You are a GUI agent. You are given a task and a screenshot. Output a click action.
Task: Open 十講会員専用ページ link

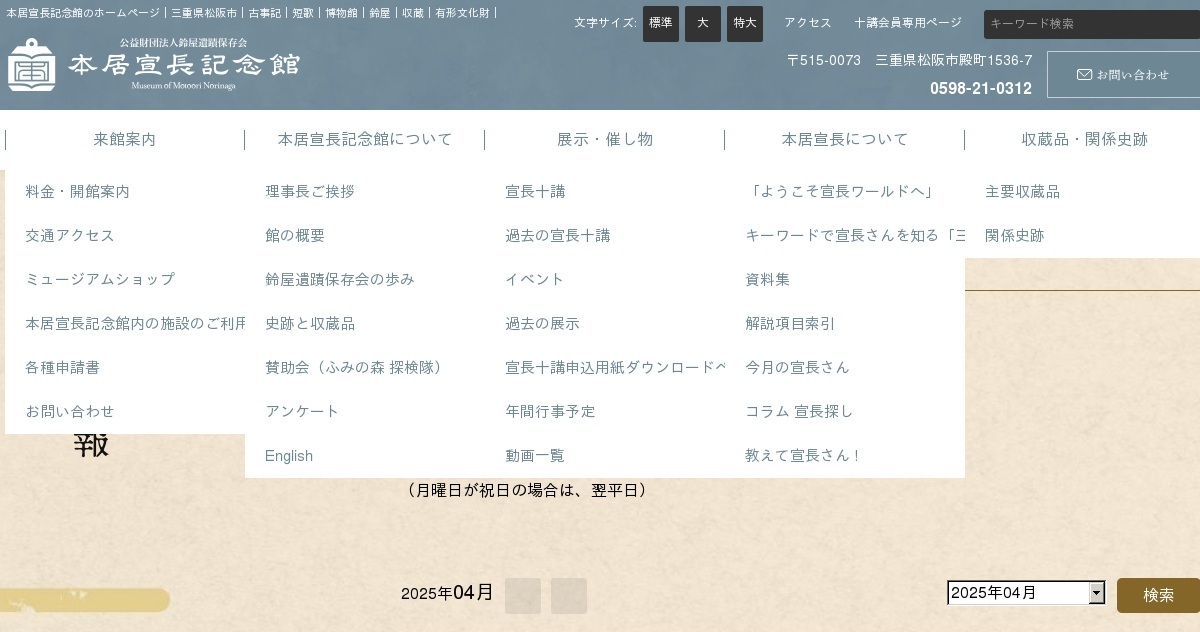908,23
